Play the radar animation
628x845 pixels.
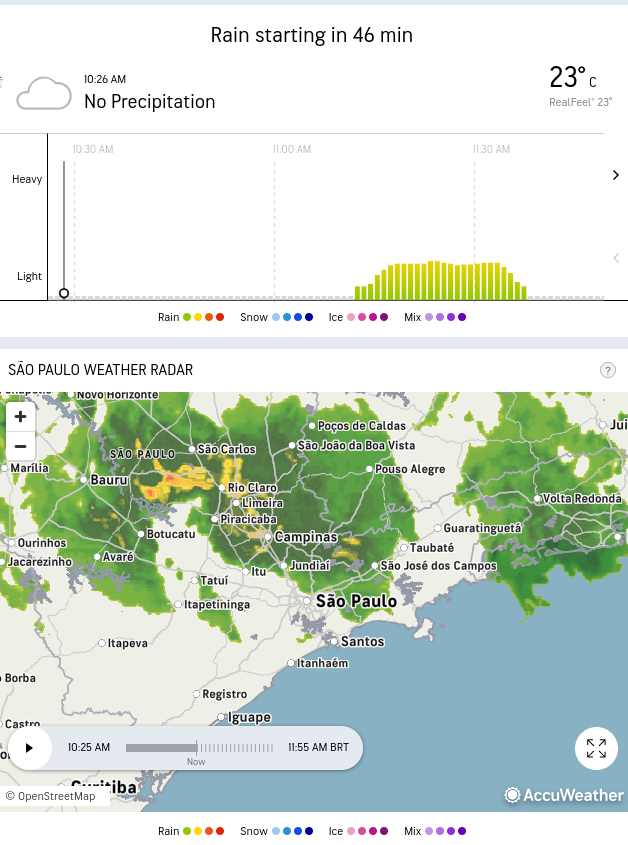30,748
